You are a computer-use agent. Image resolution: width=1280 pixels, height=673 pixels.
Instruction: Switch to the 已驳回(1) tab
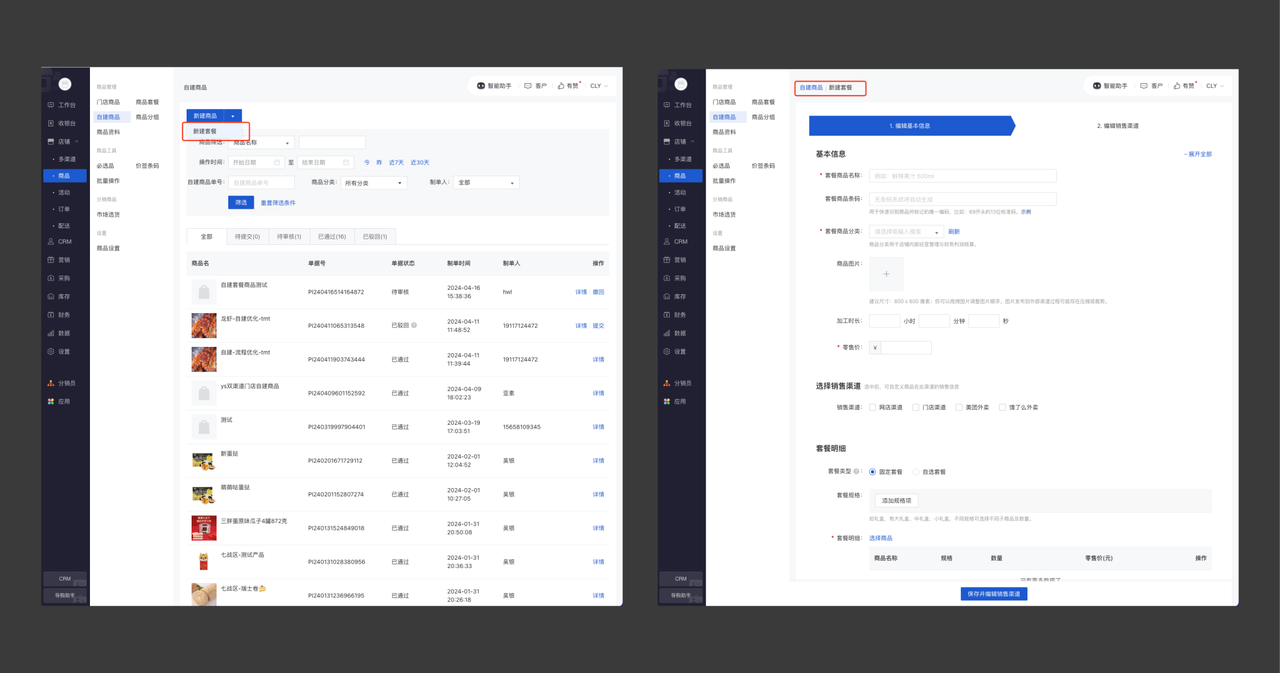point(375,237)
